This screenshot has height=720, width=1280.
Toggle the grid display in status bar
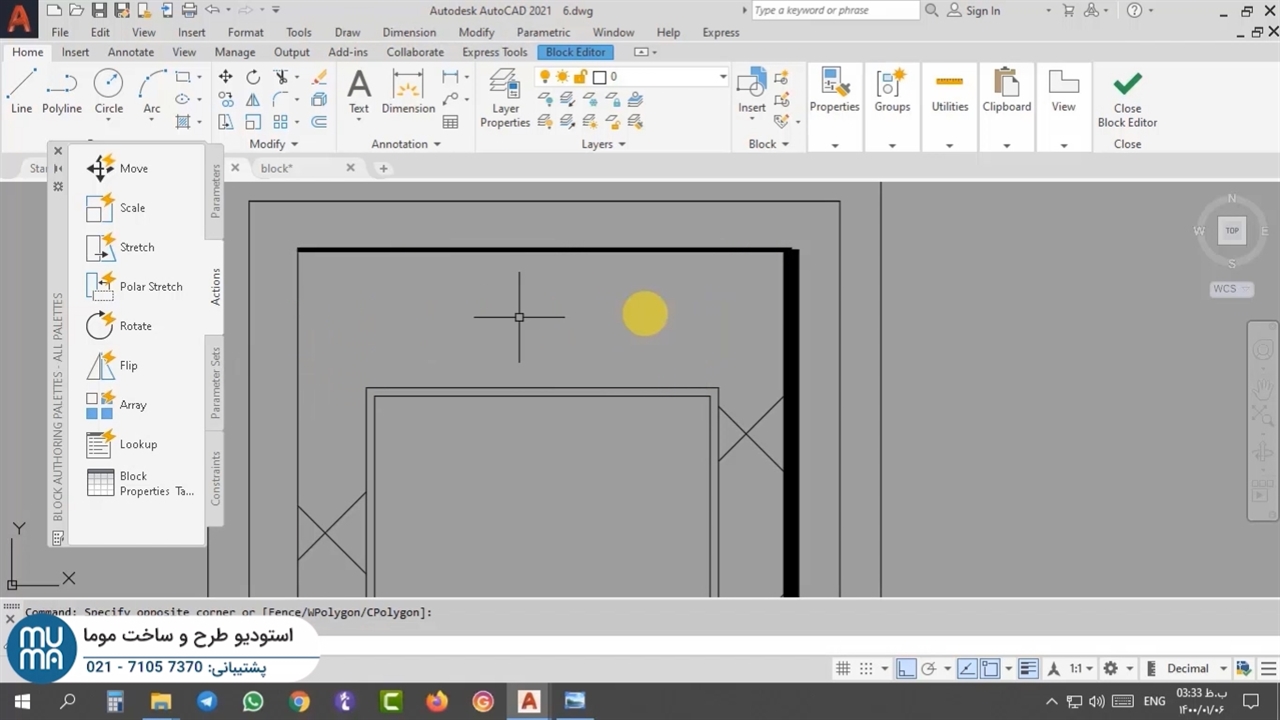click(x=843, y=669)
